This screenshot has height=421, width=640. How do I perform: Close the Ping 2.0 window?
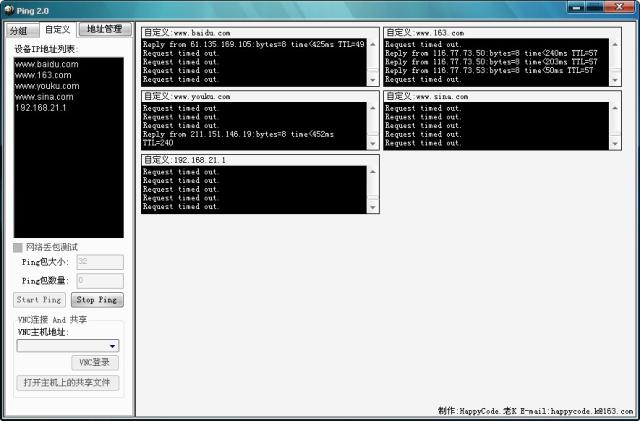click(x=619, y=7)
